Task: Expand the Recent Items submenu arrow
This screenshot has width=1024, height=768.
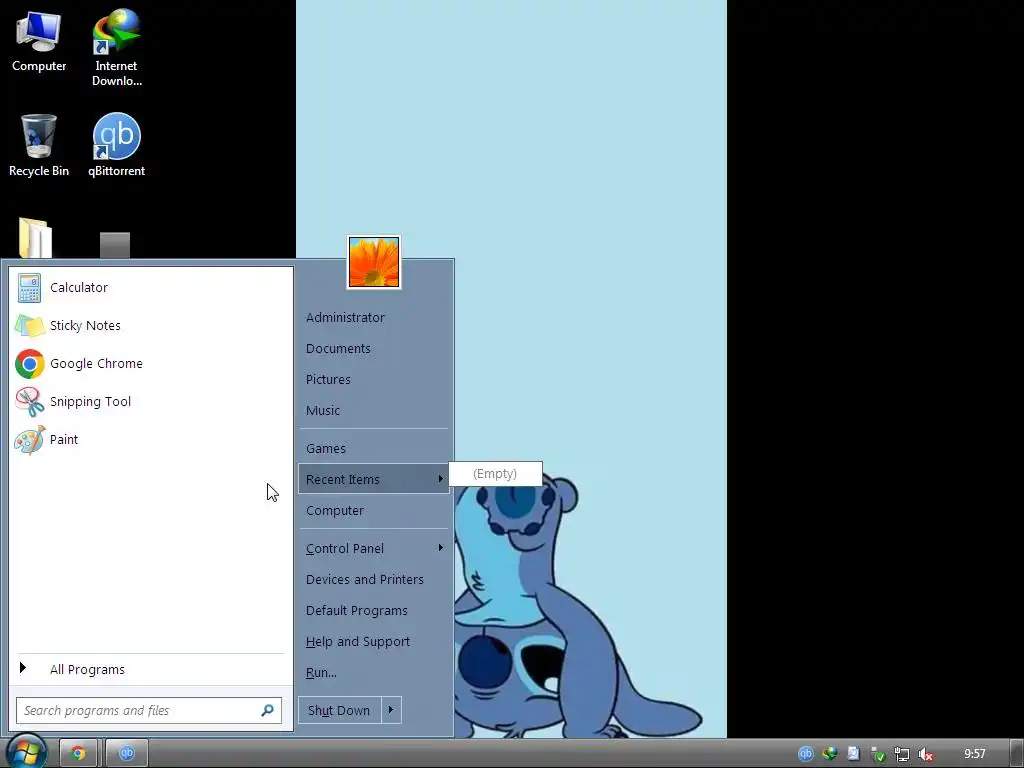Action: pos(441,479)
